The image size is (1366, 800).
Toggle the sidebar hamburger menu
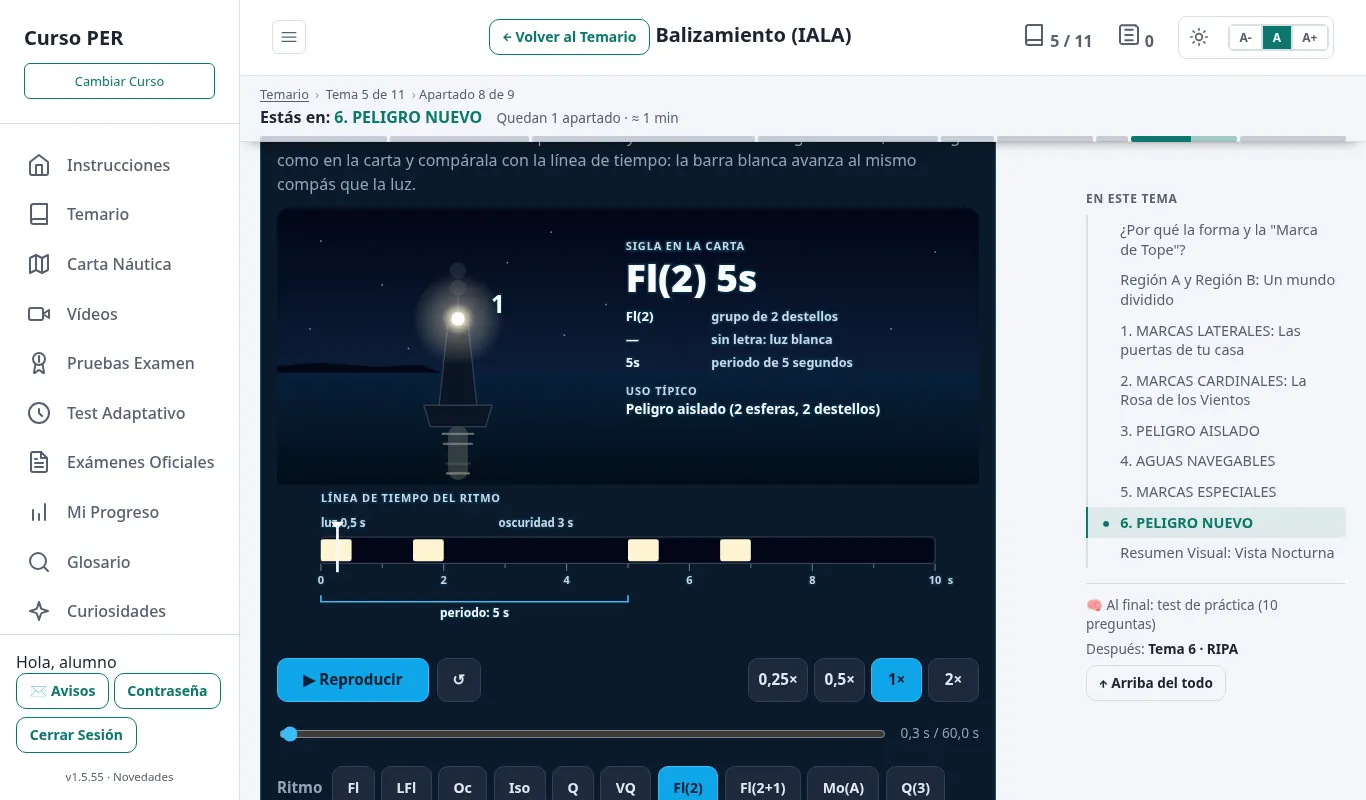pos(289,37)
